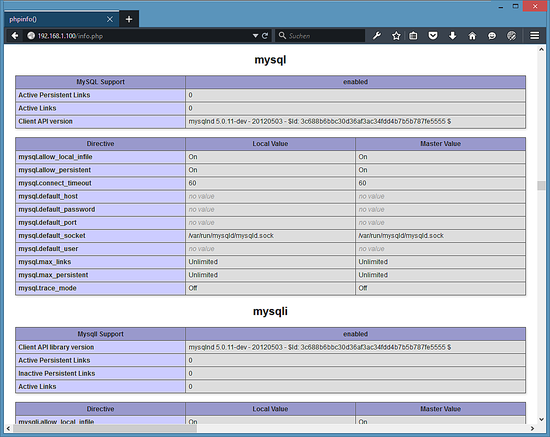Click mysql.default_password directive
Image resolution: width=550 pixels, height=437 pixels.
pos(57,209)
